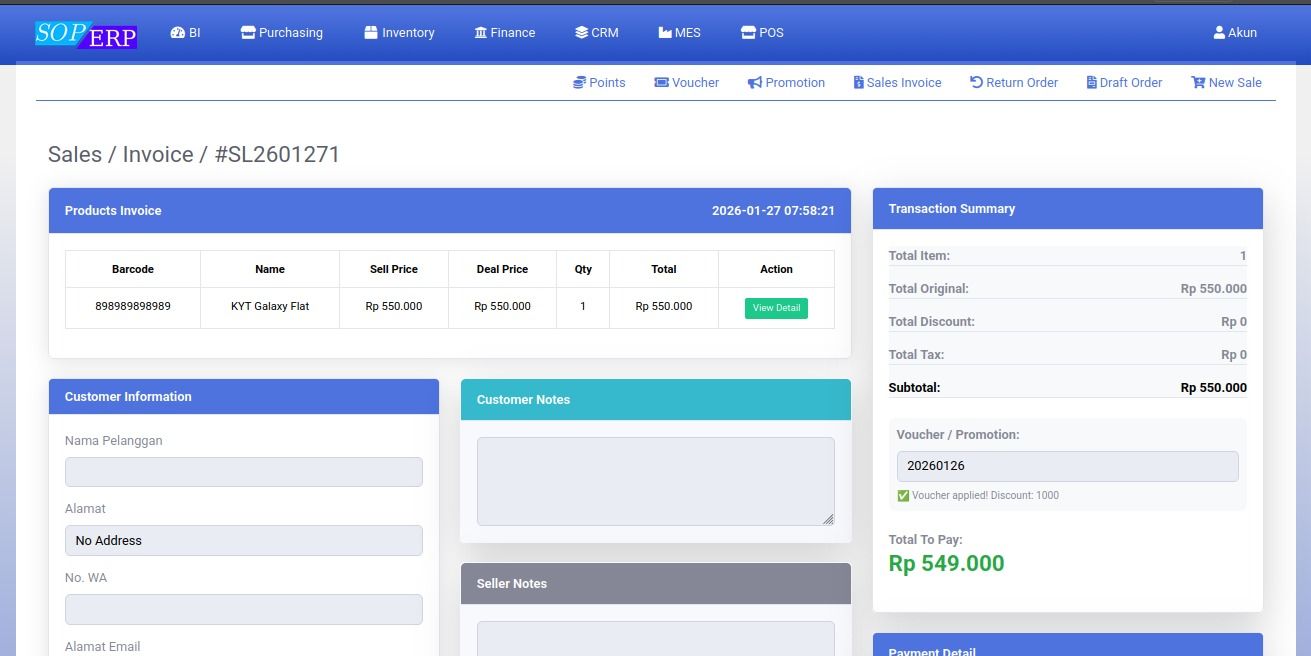Viewport: 1311px width, 656px height.
Task: Click the Draft Order file icon
Action: [x=1091, y=83]
